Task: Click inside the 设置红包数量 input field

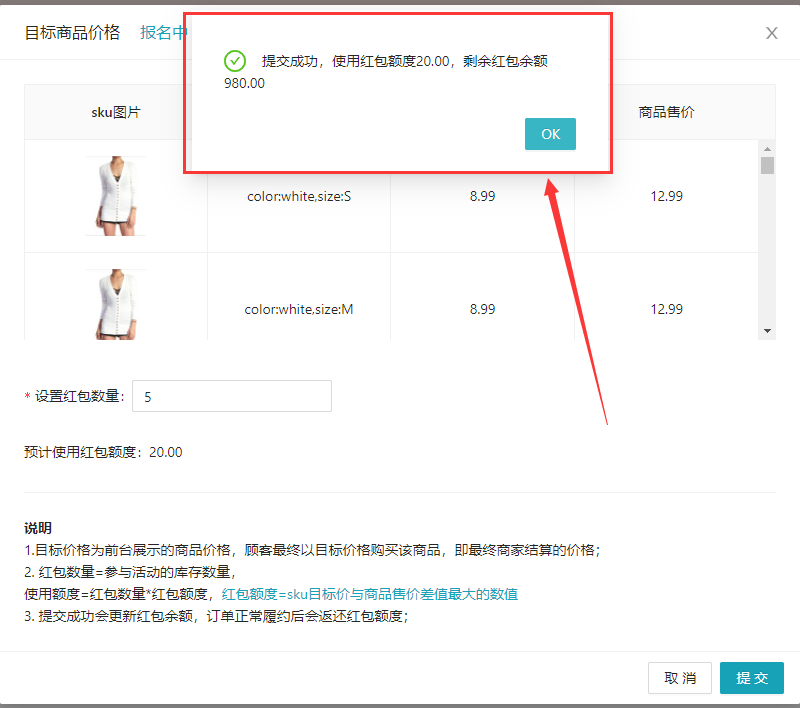Action: click(x=232, y=396)
